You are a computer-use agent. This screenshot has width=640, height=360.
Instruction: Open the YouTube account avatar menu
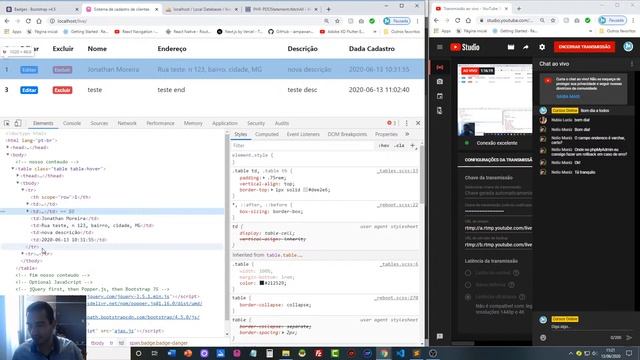click(628, 47)
